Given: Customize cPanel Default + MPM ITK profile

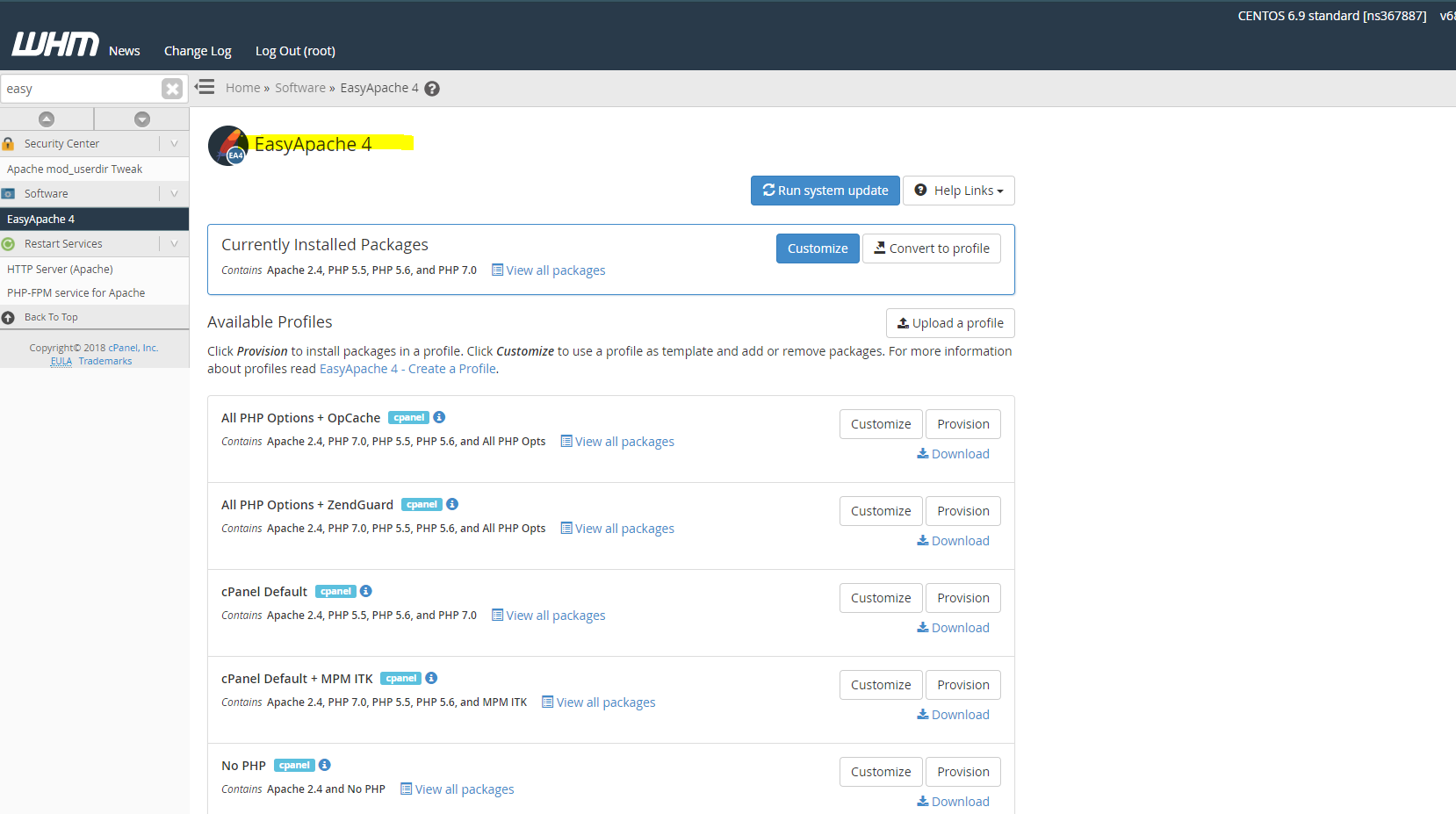Looking at the screenshot, I should (x=881, y=685).
